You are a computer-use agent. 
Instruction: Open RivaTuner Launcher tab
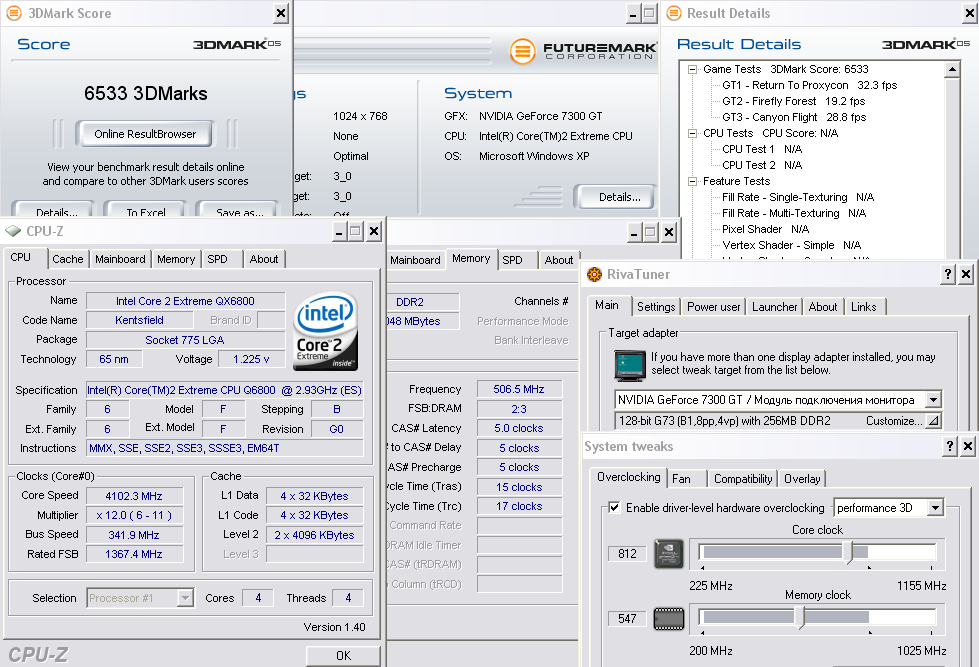tap(774, 307)
